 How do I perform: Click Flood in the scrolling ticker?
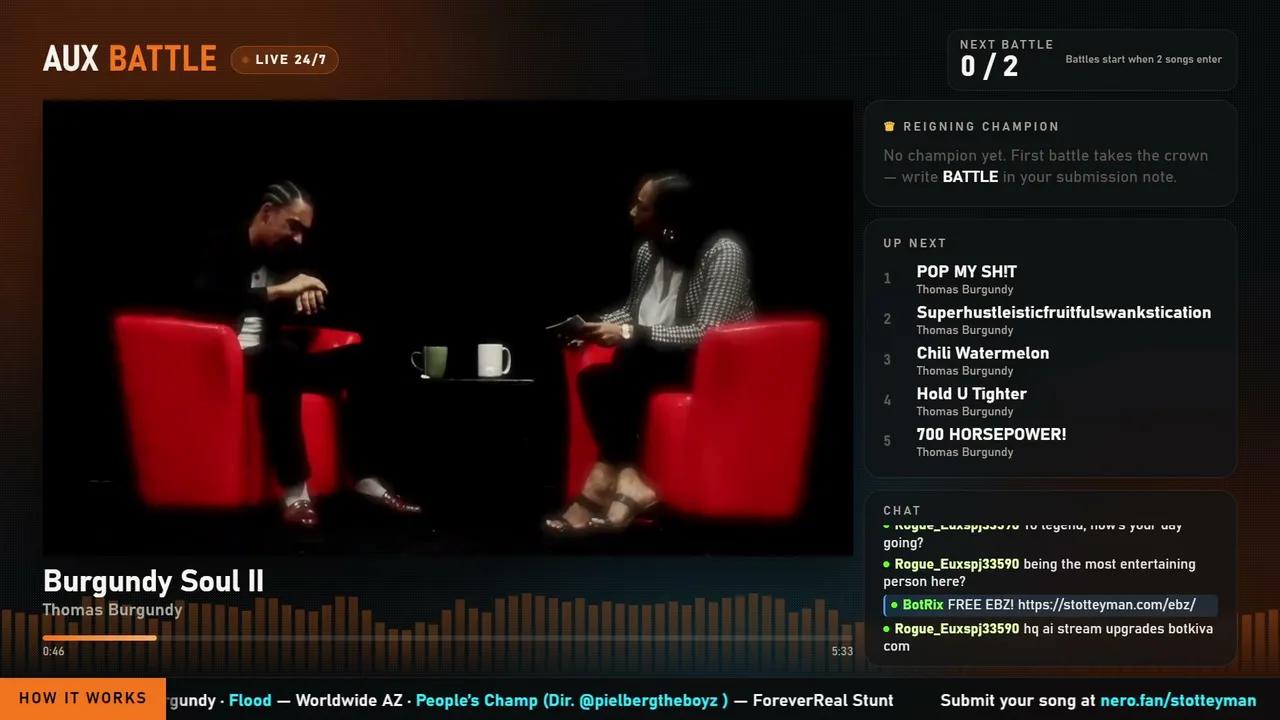tap(250, 700)
